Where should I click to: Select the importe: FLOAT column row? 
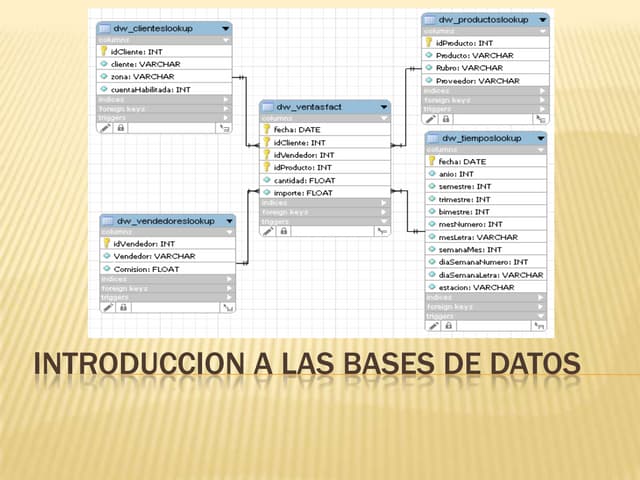304,193
